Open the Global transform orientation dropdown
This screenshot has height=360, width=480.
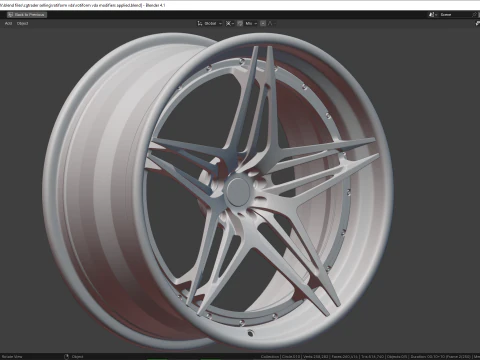[210, 23]
